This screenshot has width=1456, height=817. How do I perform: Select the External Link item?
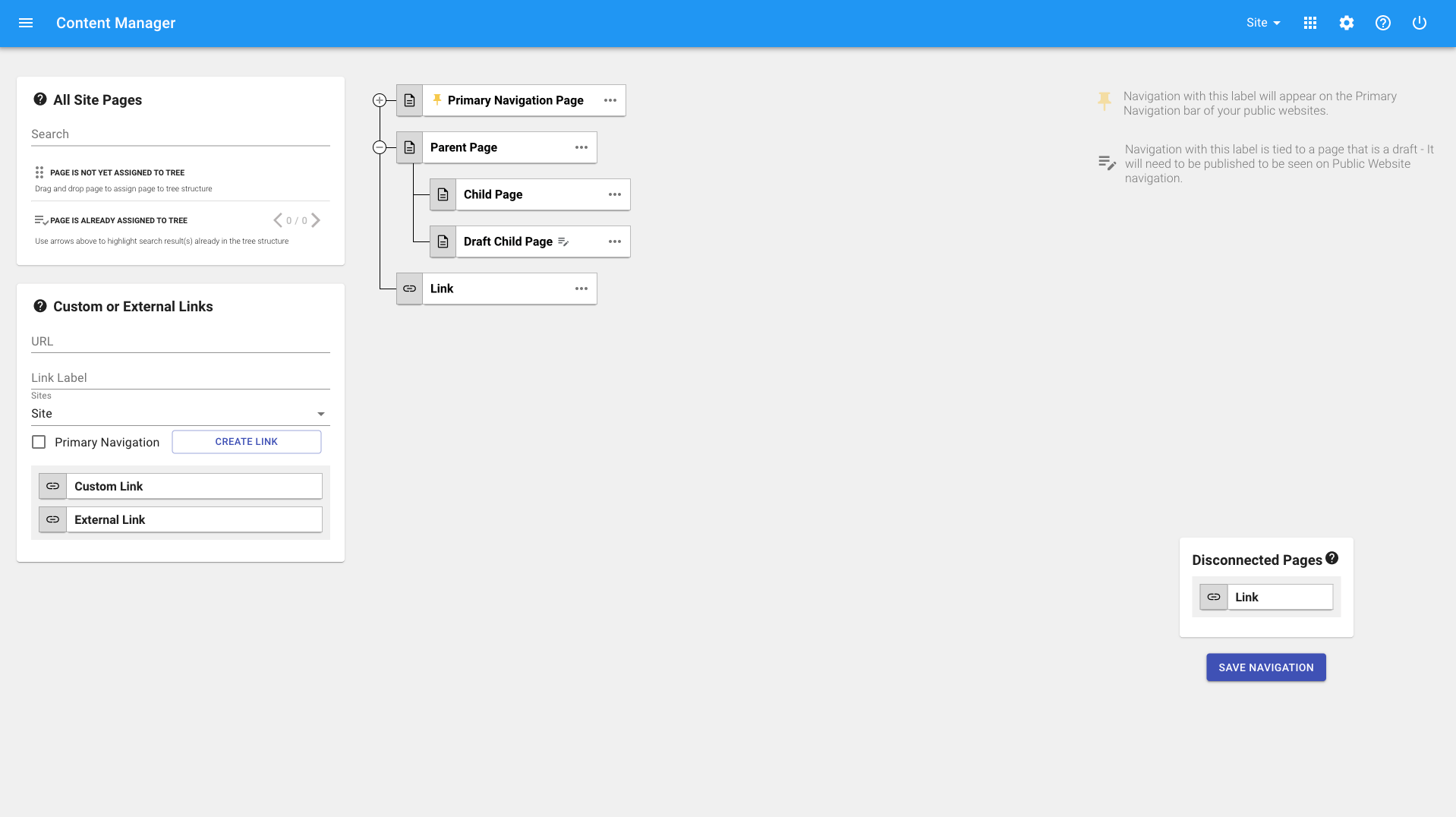click(181, 519)
